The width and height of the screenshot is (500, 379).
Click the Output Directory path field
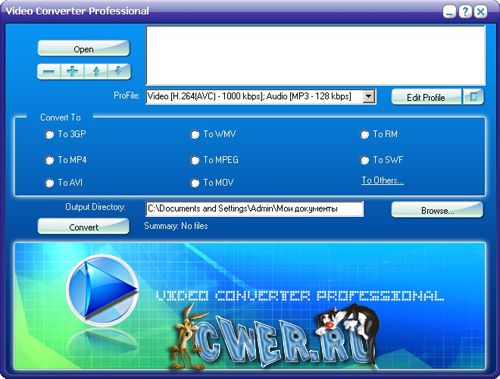255,209
